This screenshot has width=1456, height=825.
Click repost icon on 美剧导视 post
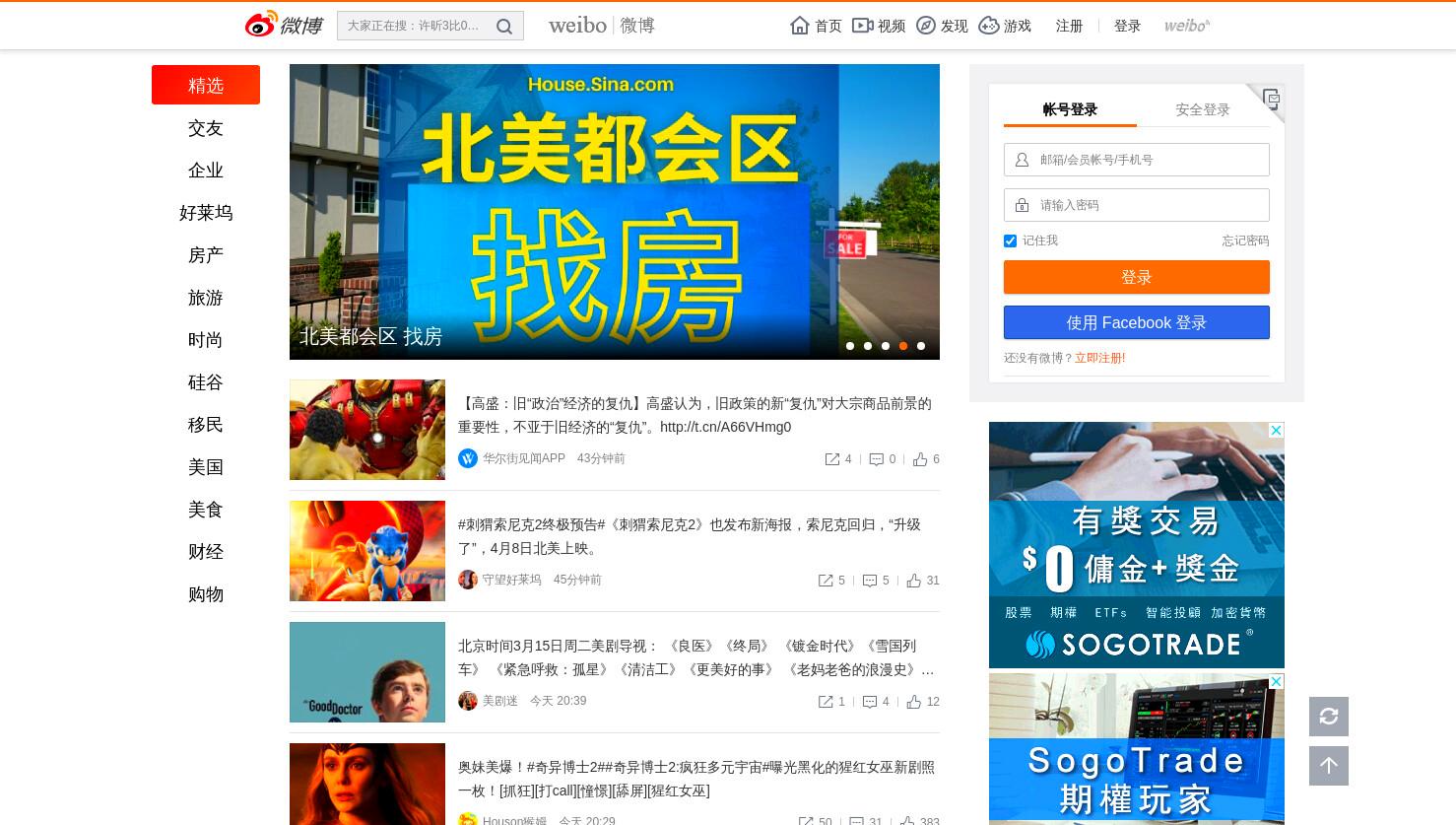coord(826,702)
